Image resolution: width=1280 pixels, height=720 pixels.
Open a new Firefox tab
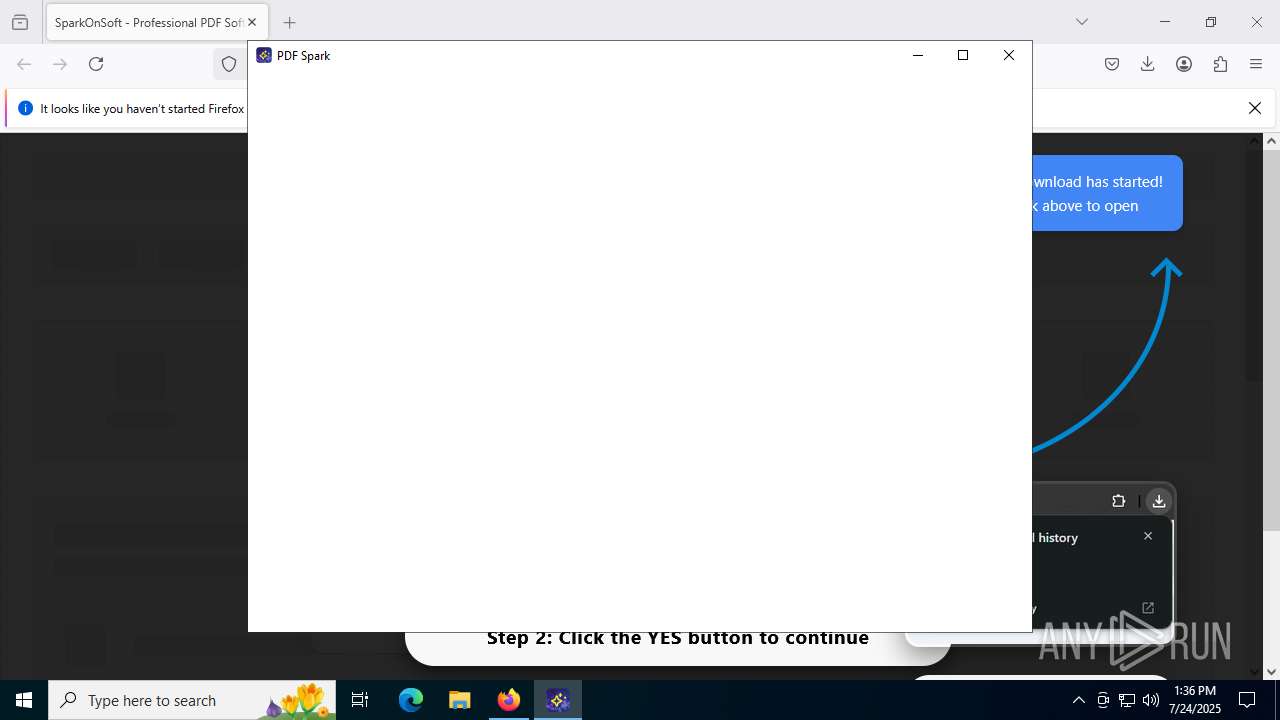pos(289,22)
